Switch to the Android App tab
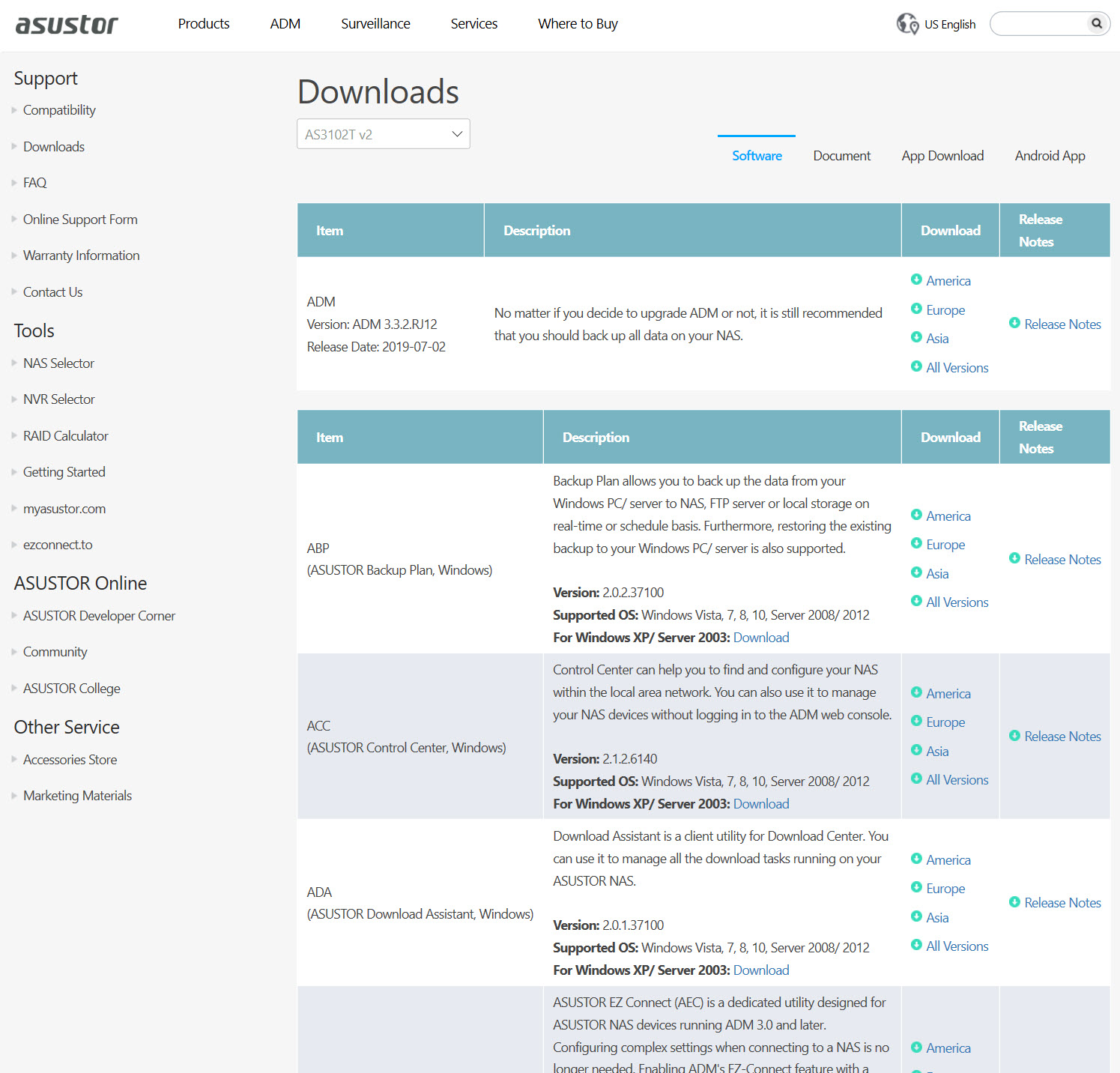Image resolution: width=1120 pixels, height=1073 pixels. pyautogui.click(x=1050, y=156)
